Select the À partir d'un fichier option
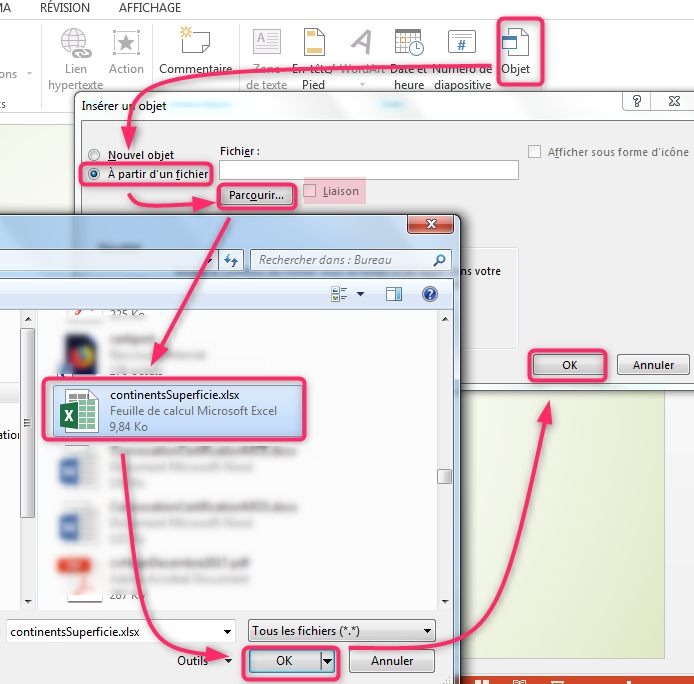Screen dimensions: 694x684 coord(95,174)
